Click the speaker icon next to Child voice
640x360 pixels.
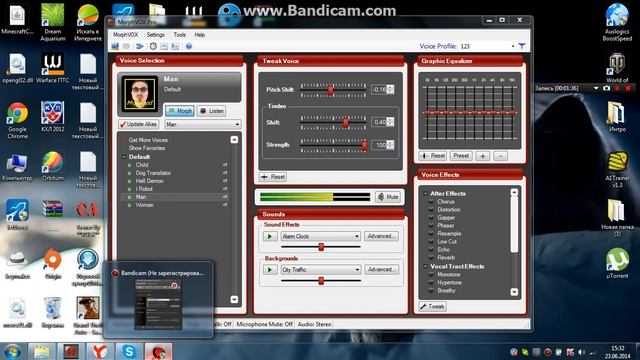(224, 165)
